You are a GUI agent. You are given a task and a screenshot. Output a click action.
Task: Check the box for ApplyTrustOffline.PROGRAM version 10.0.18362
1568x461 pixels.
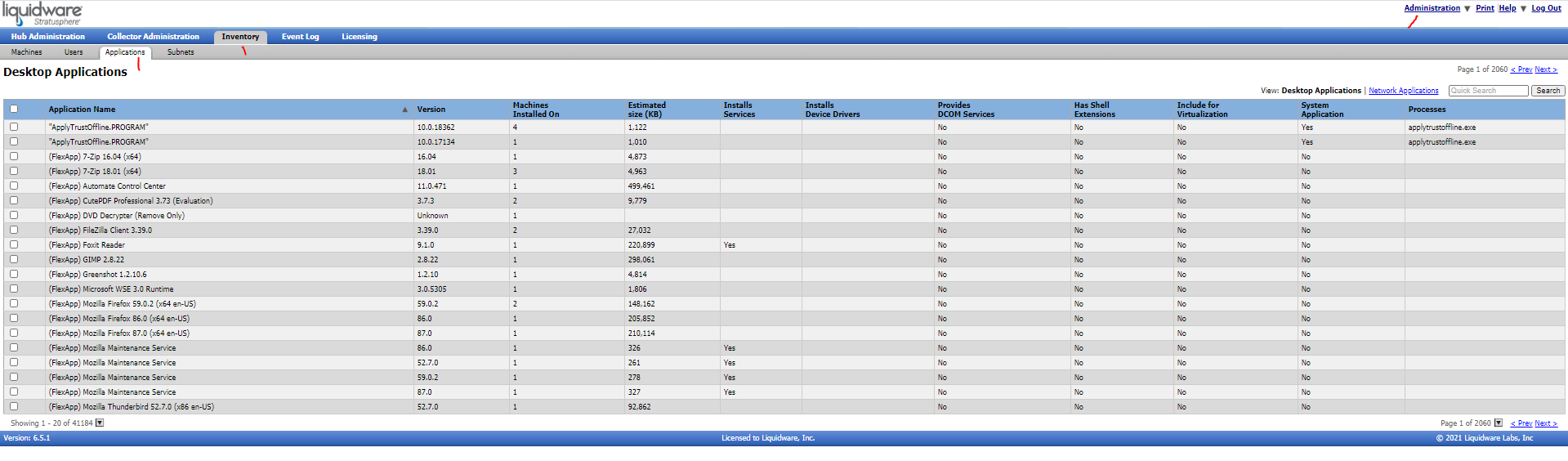tap(14, 127)
